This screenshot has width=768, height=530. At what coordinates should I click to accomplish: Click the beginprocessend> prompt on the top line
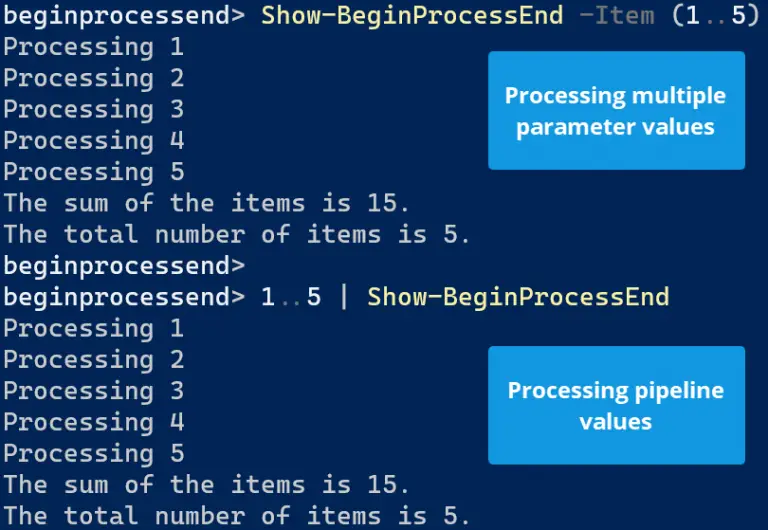[x=124, y=16]
